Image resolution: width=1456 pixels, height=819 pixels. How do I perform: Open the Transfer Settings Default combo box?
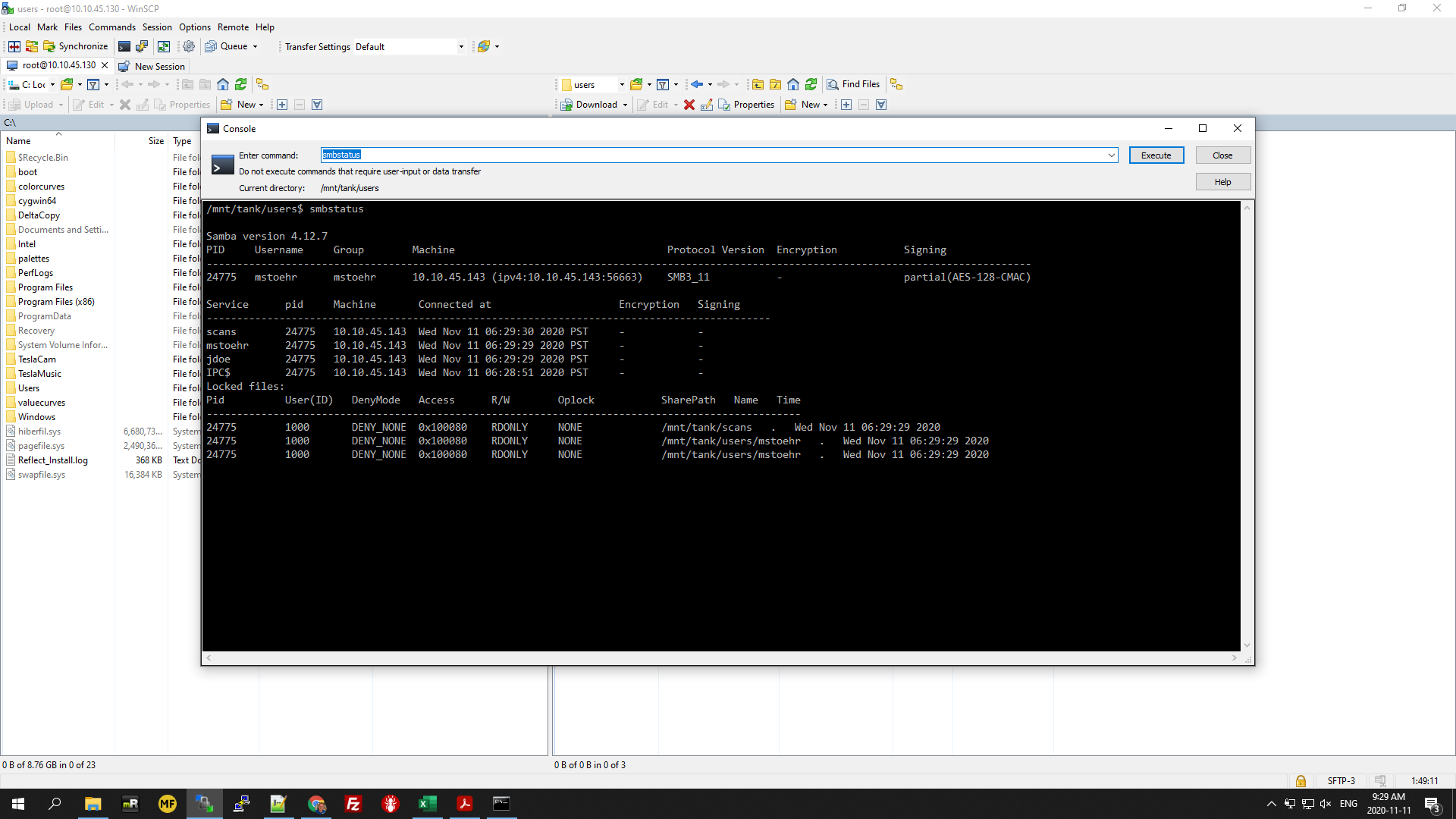[x=410, y=46]
